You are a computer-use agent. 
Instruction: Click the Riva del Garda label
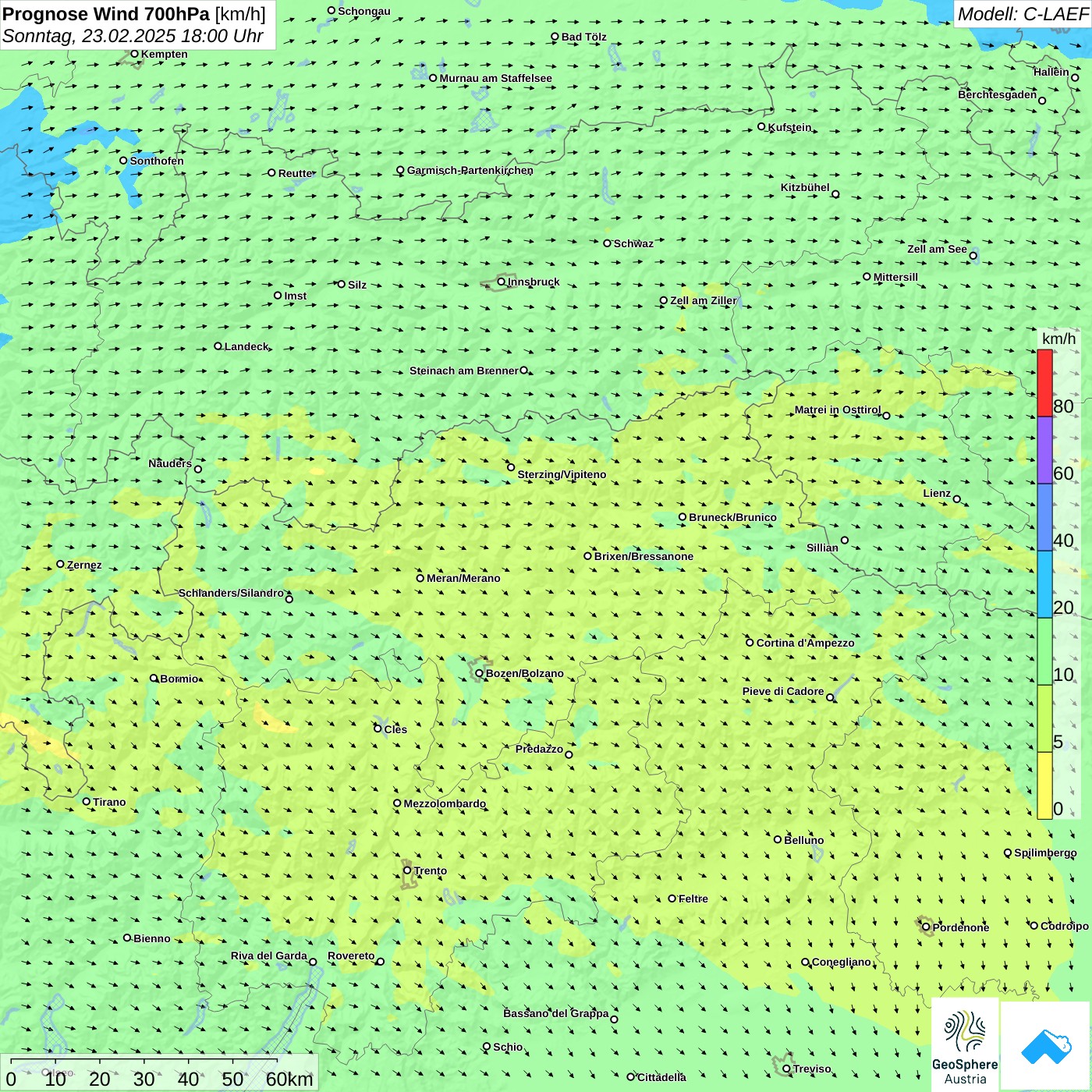pyautogui.click(x=269, y=955)
